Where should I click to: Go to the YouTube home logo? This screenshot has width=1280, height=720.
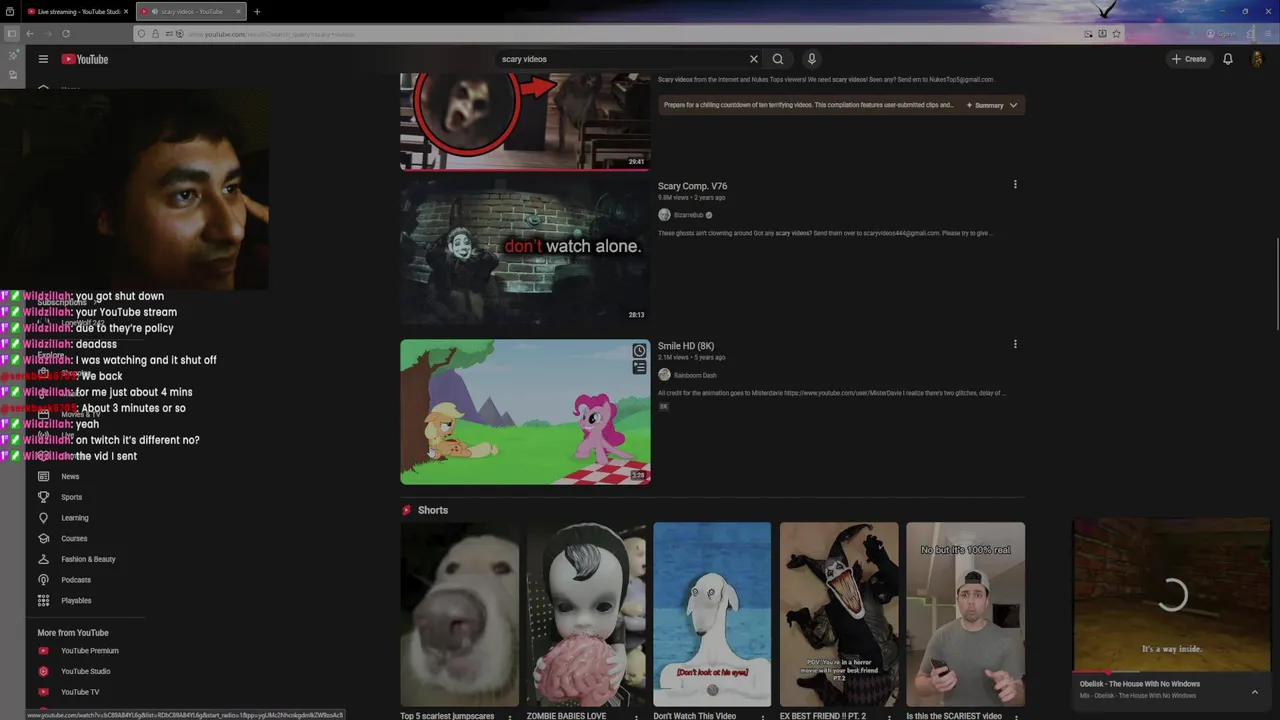[85, 59]
